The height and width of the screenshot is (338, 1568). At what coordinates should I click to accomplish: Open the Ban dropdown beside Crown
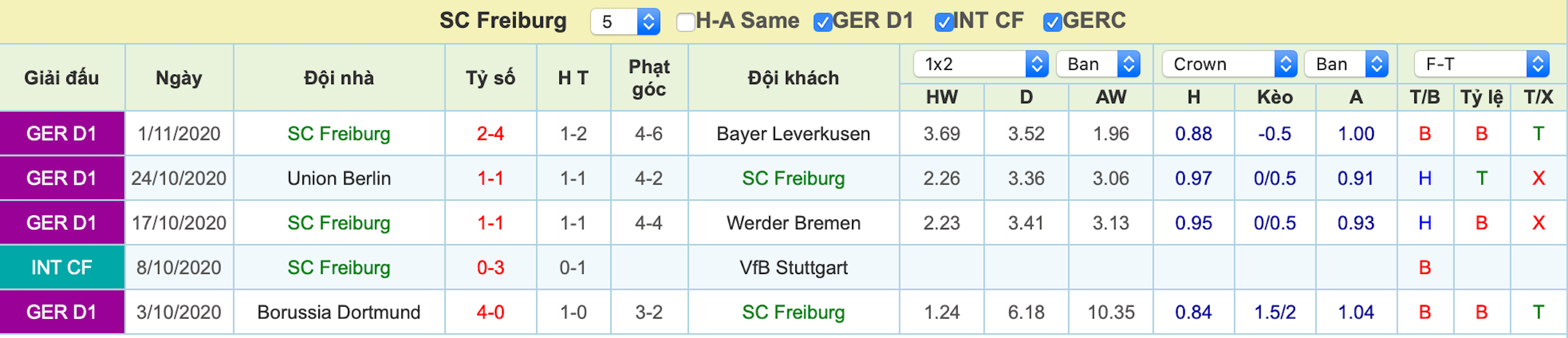coord(1346,64)
